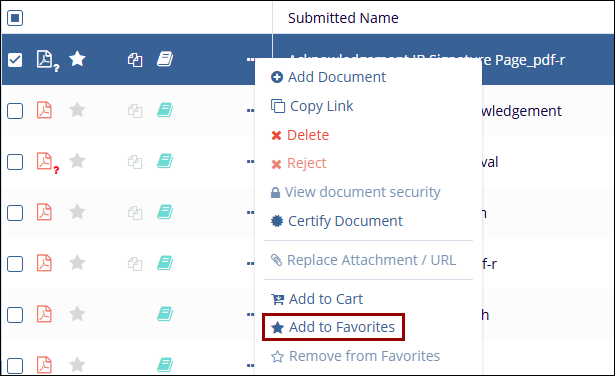The image size is (615, 376).
Task: Open the ellipsis actions menu of the 'wledgement' row
Action: click(251, 111)
